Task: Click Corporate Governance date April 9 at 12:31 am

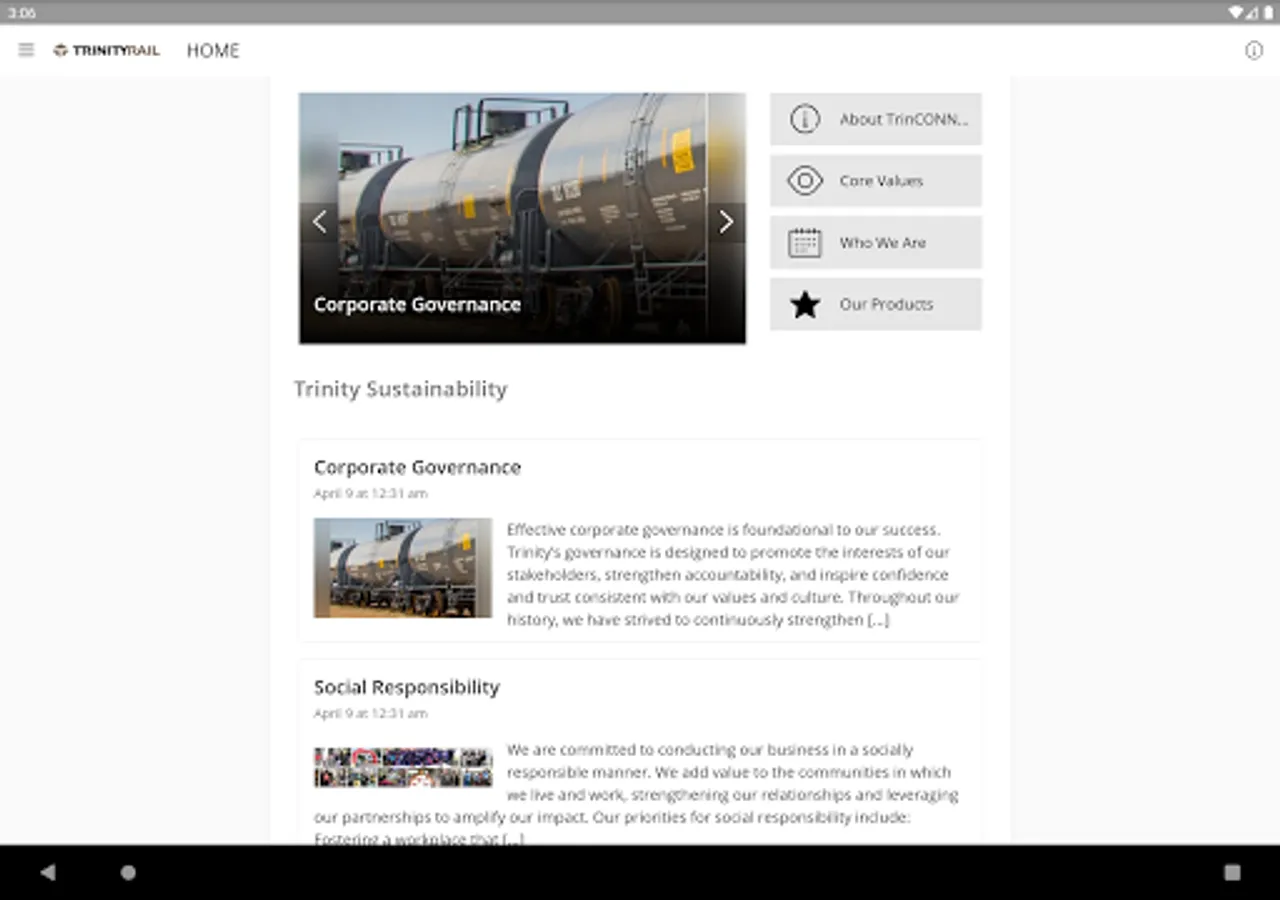Action: point(370,493)
